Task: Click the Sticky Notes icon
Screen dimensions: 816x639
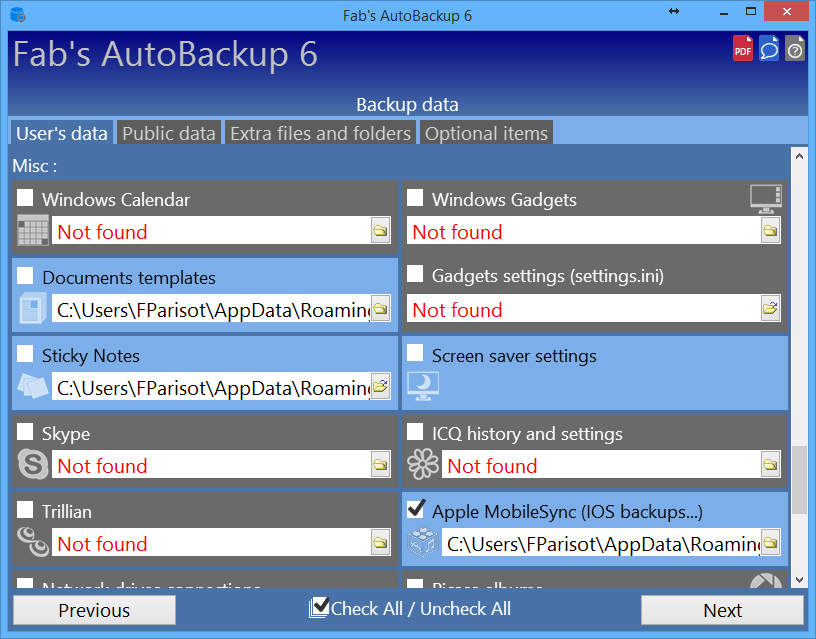Action: tap(33, 386)
